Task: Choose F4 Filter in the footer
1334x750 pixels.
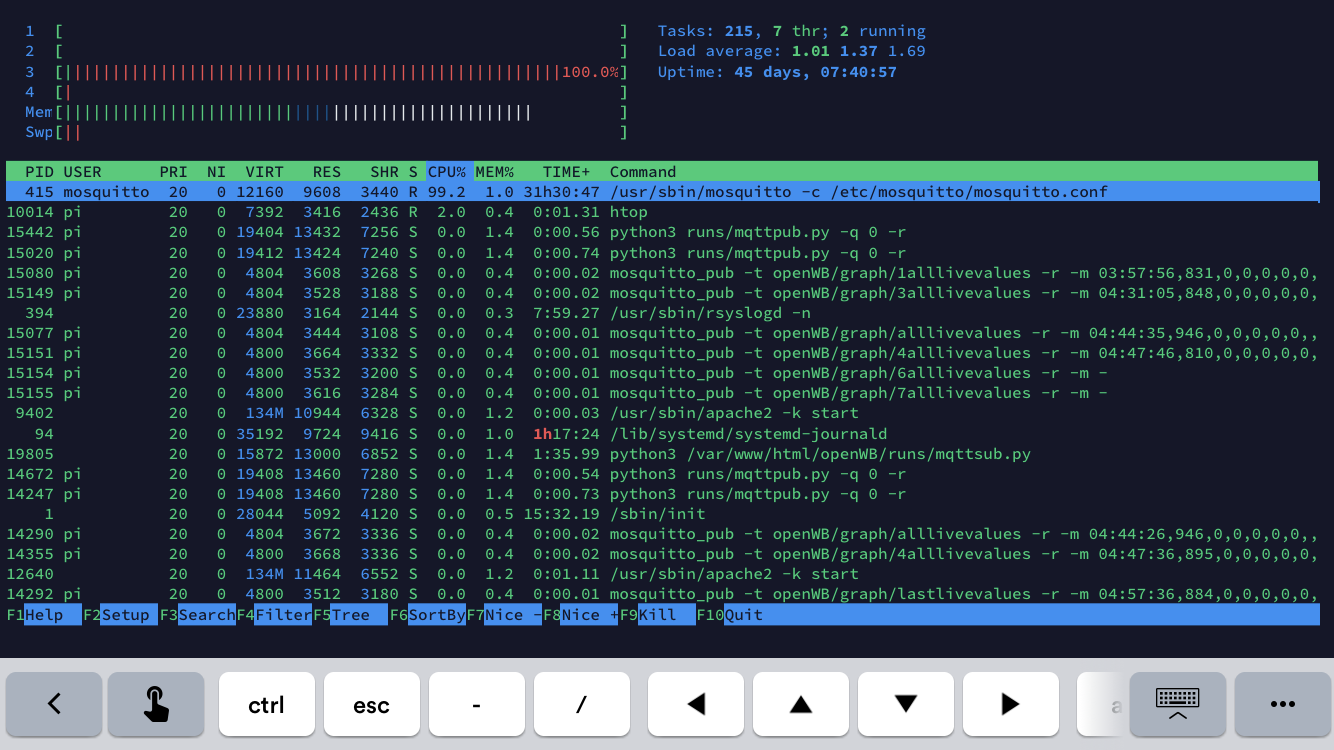Action: (274, 615)
